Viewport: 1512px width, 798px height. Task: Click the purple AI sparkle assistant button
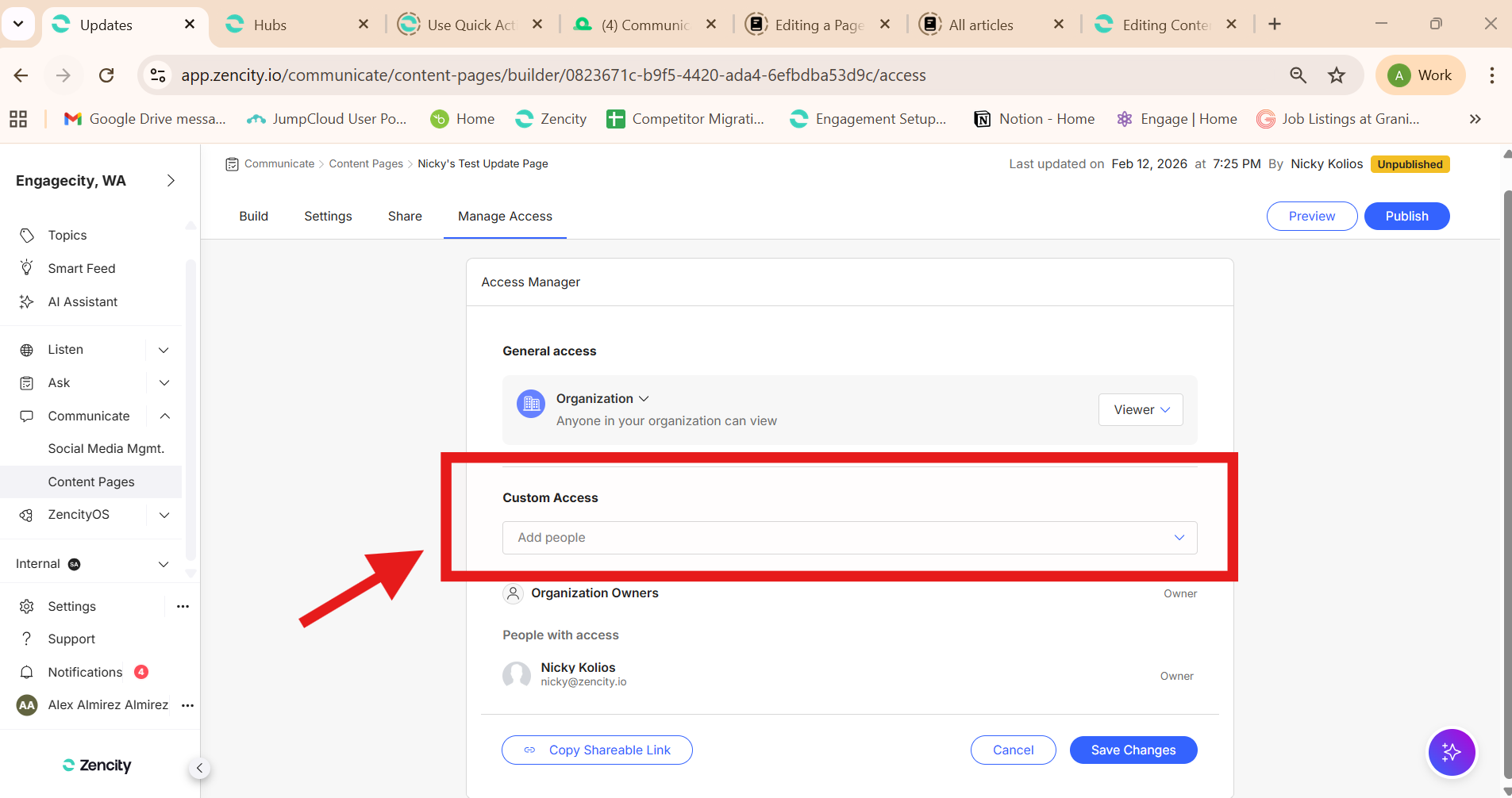pos(1451,752)
